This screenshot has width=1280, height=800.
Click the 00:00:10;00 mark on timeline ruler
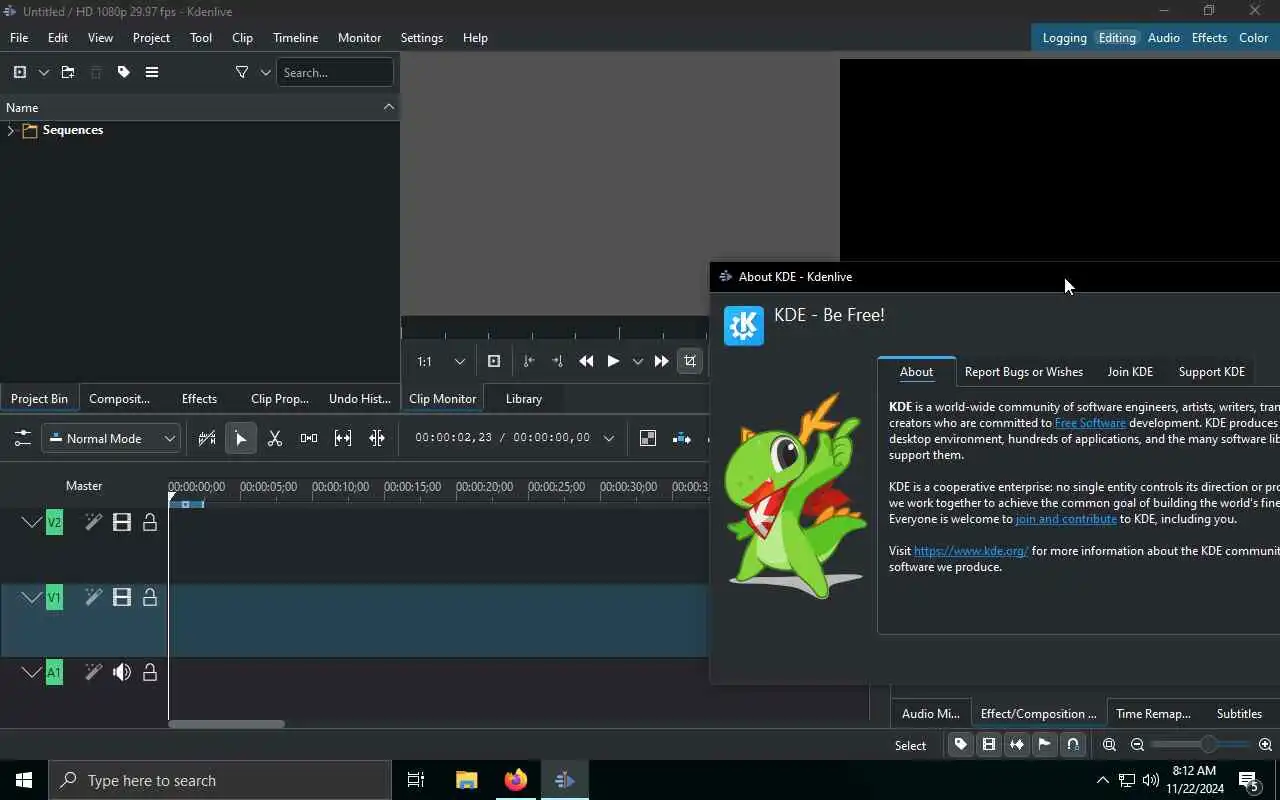(341, 487)
